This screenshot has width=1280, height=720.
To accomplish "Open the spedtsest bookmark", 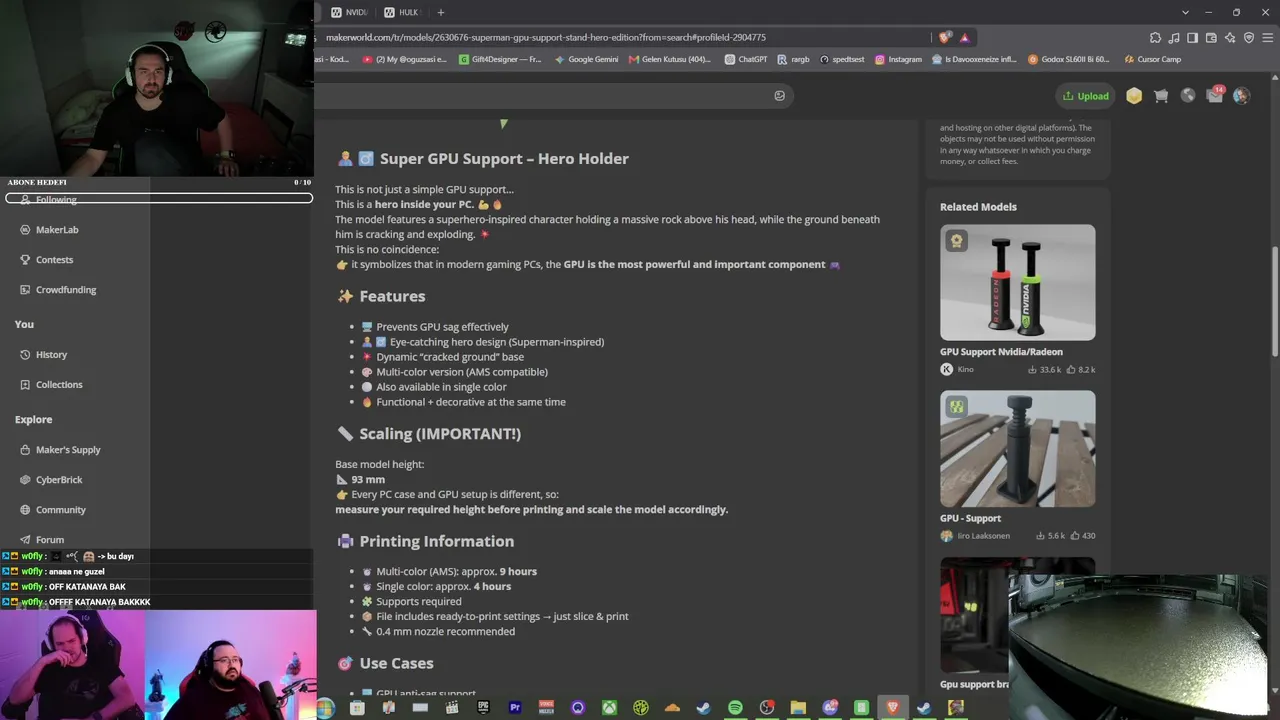I will click(842, 59).
